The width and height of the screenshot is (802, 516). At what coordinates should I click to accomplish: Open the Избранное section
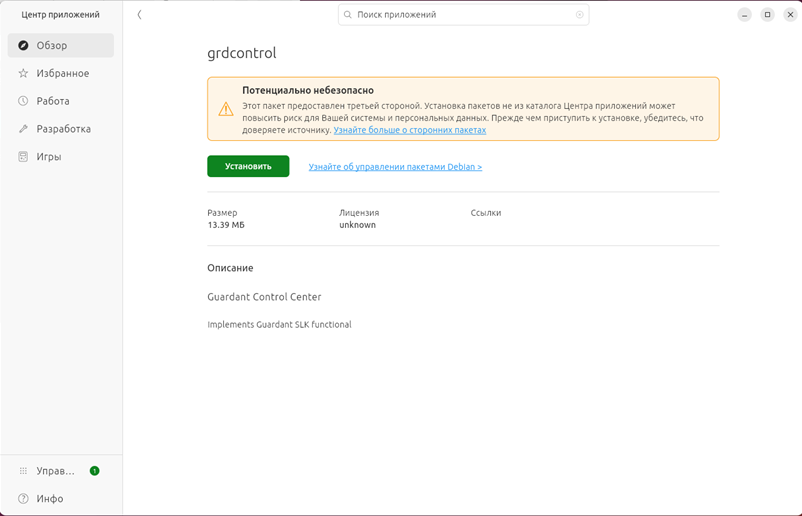point(61,73)
